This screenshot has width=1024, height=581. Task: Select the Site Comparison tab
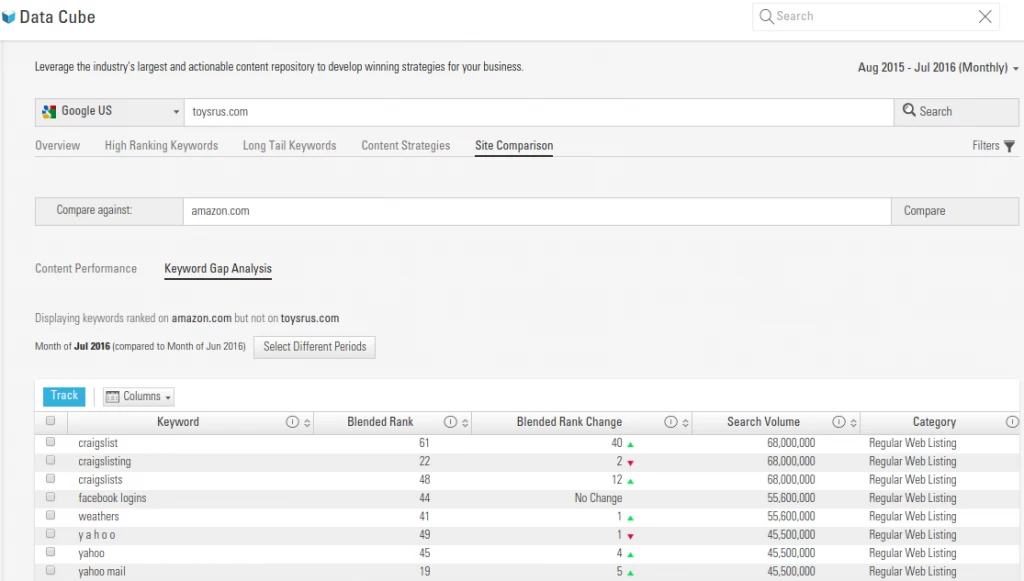click(514, 146)
